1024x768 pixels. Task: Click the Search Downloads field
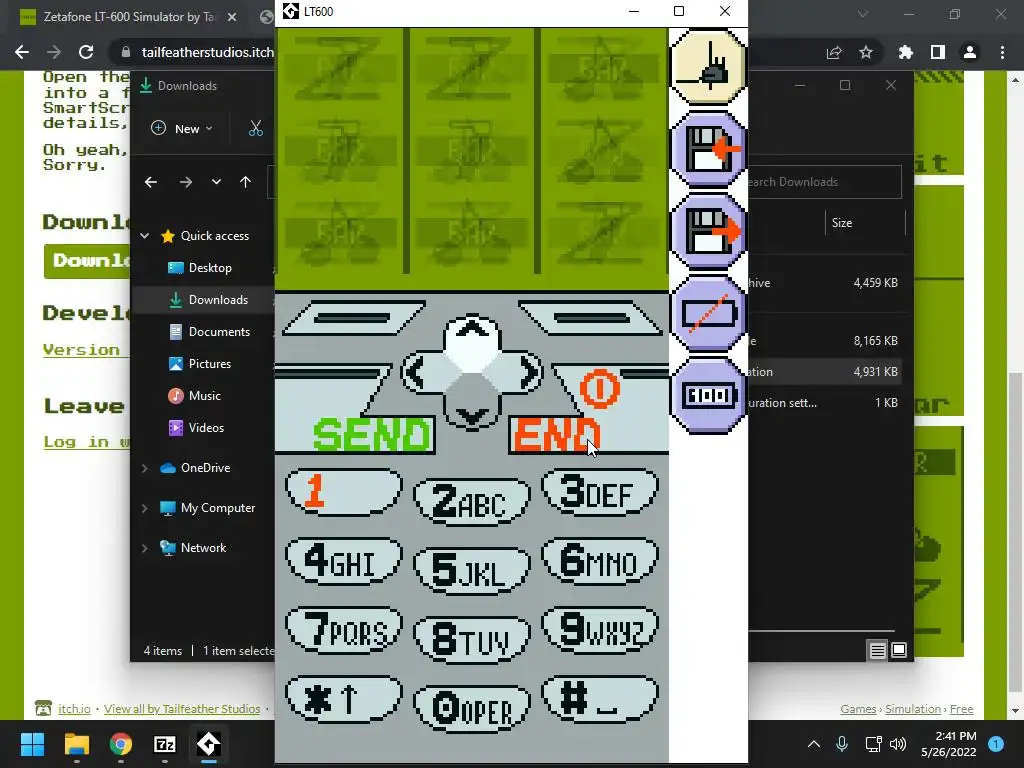824,182
